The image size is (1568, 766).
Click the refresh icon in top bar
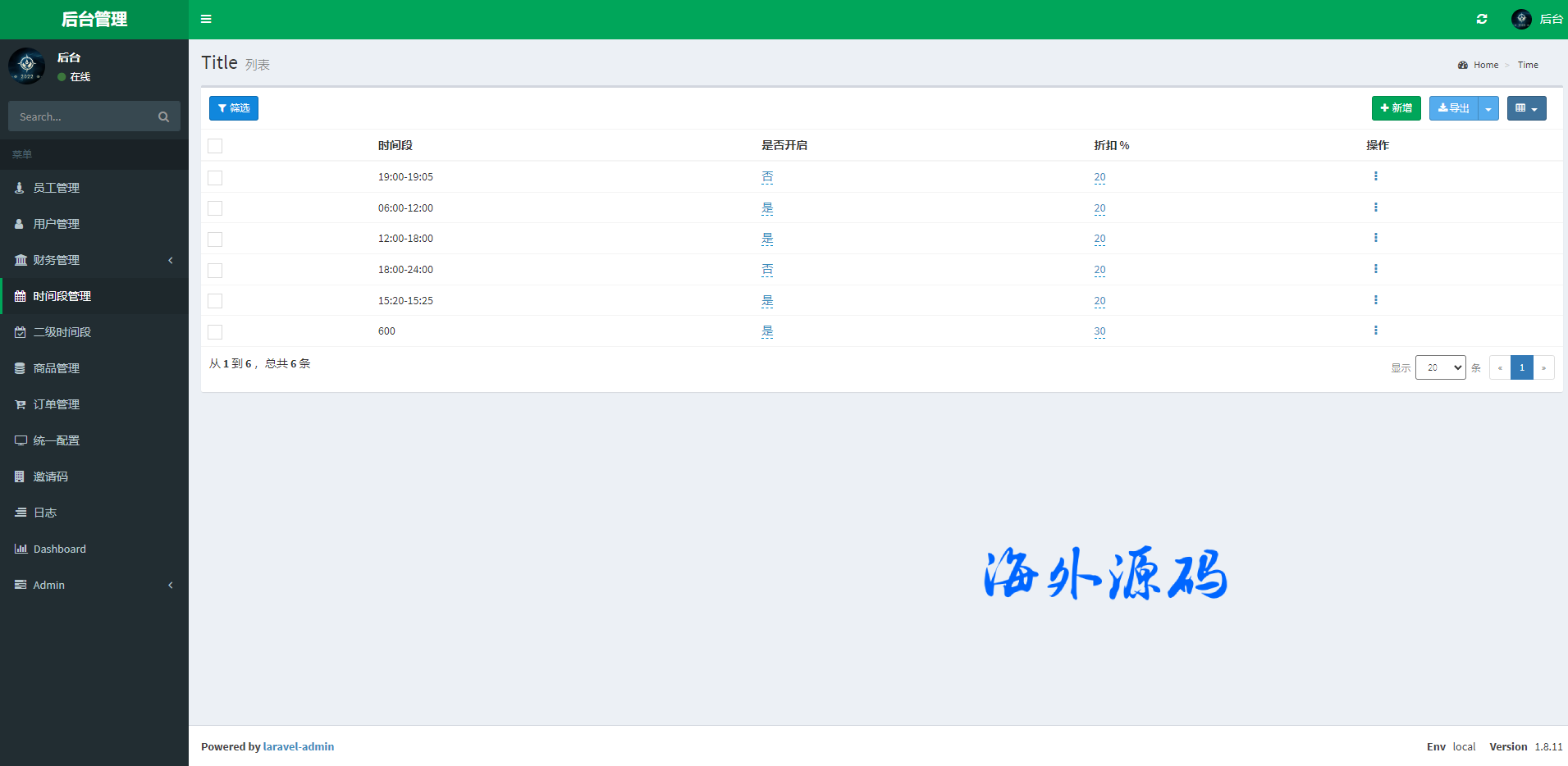[1481, 19]
